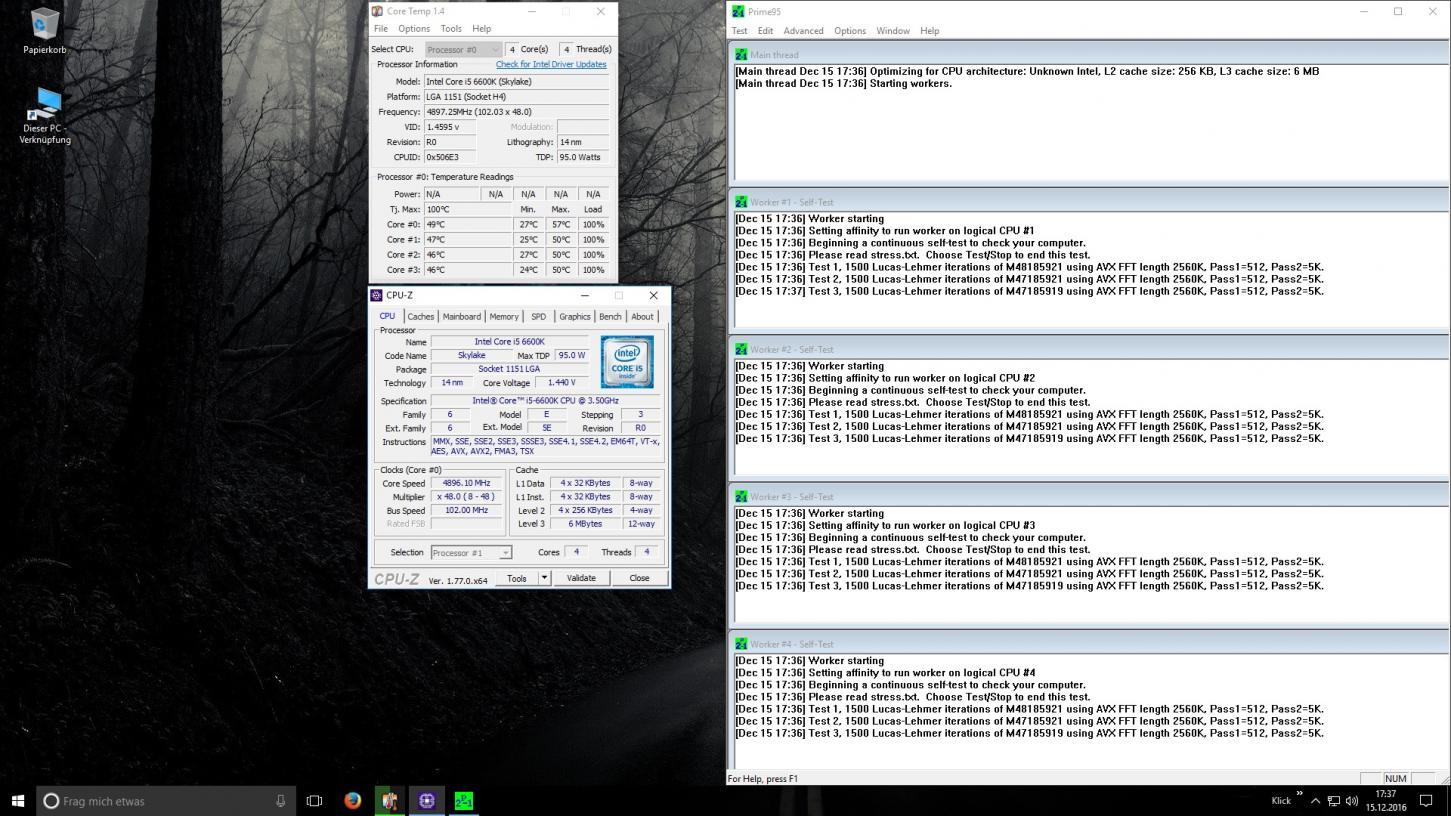Switch to the Bench tab in CPU-Z
Screen dimensions: 1451x816
(x=610, y=317)
